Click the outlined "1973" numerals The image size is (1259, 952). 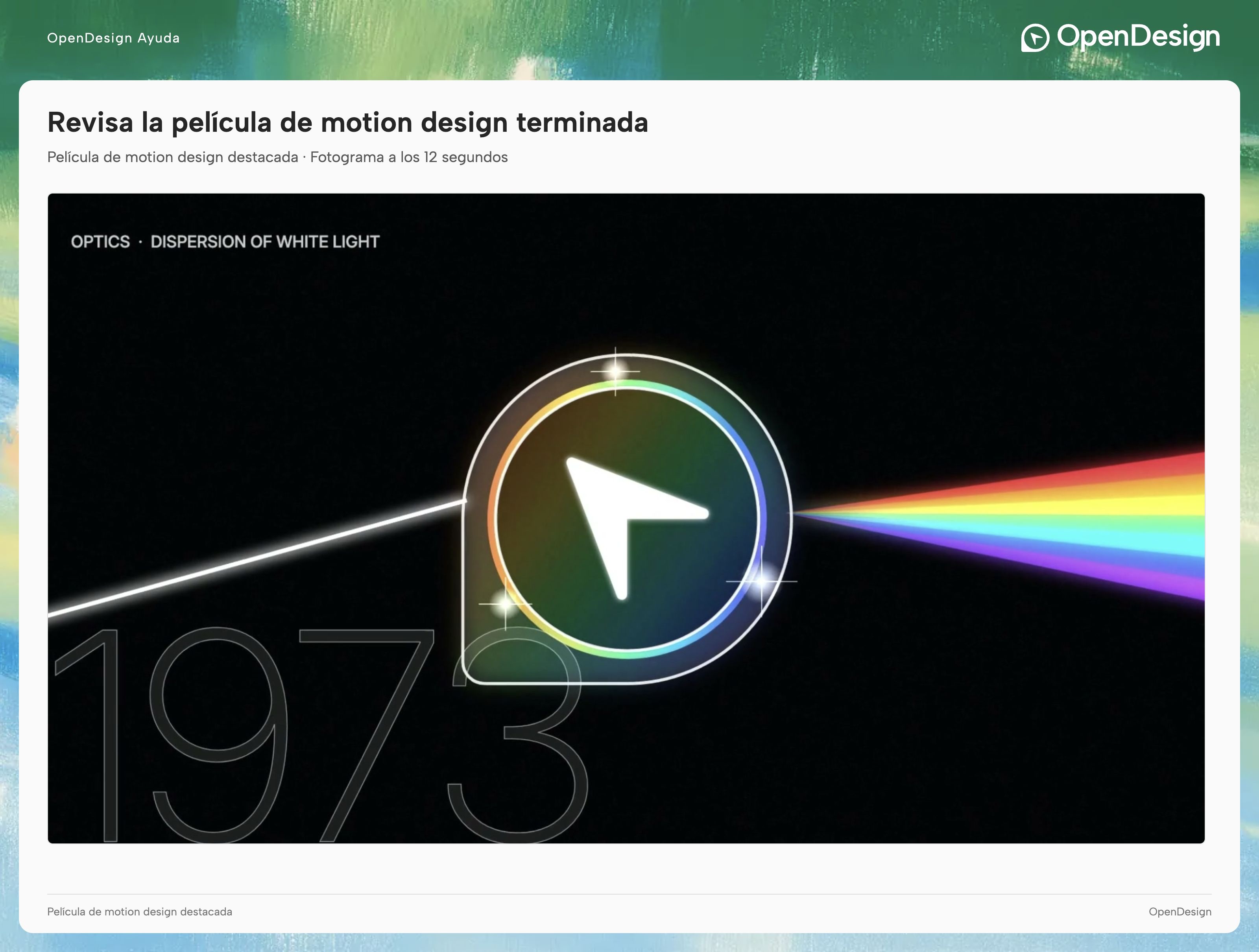coord(321,734)
